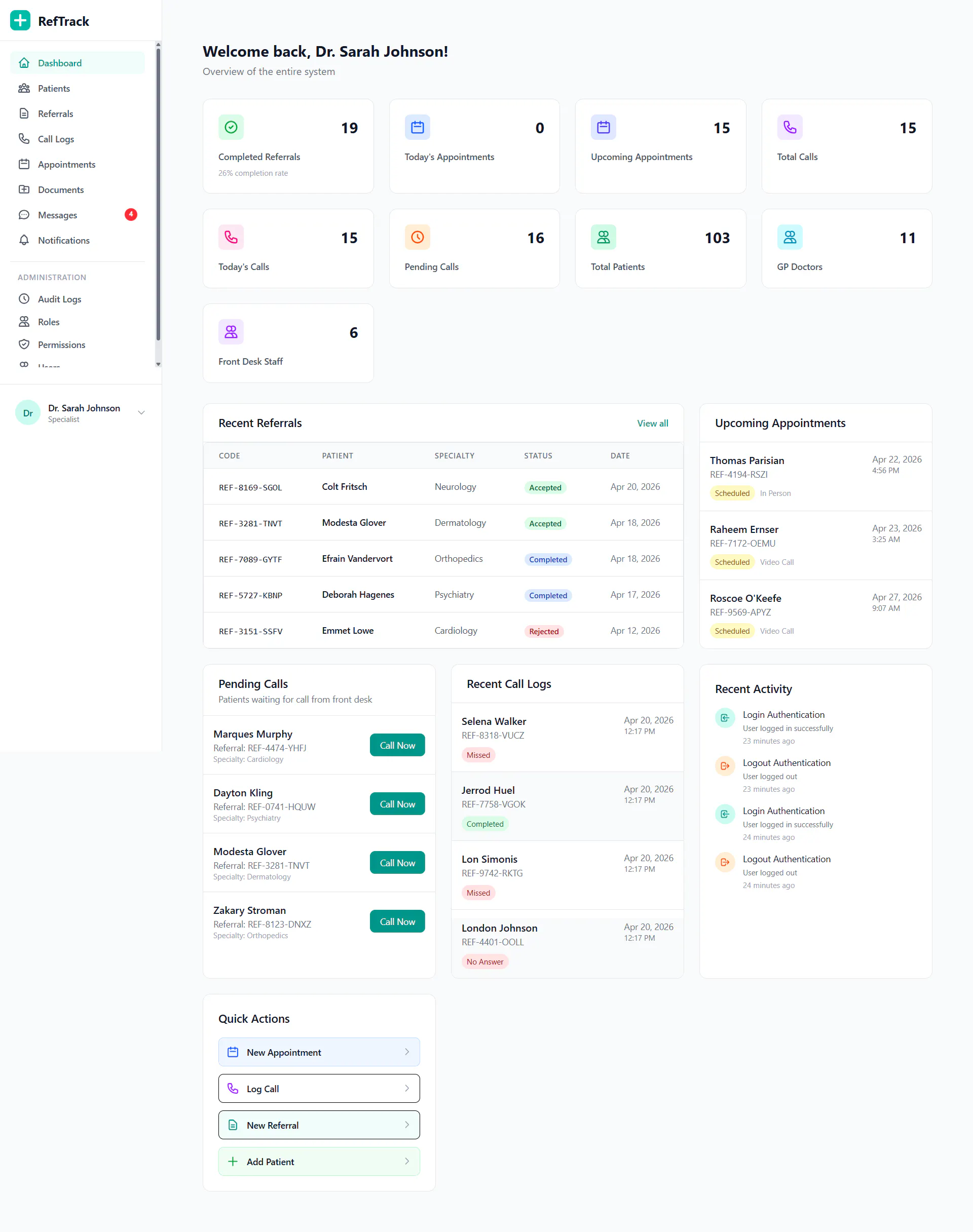Screen dimensions: 973x1232
Task: Click the Pending Calls orange clock icon
Action: (x=417, y=238)
